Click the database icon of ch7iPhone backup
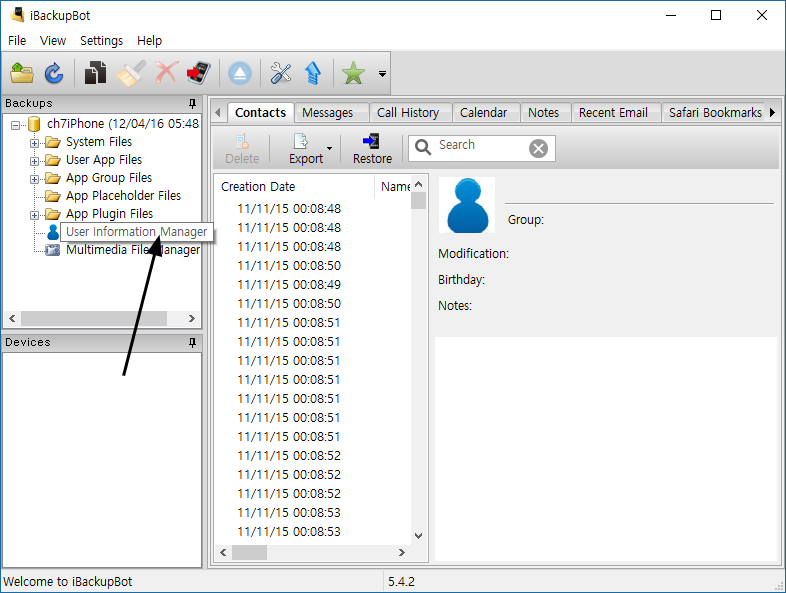The image size is (786, 593). point(34,124)
